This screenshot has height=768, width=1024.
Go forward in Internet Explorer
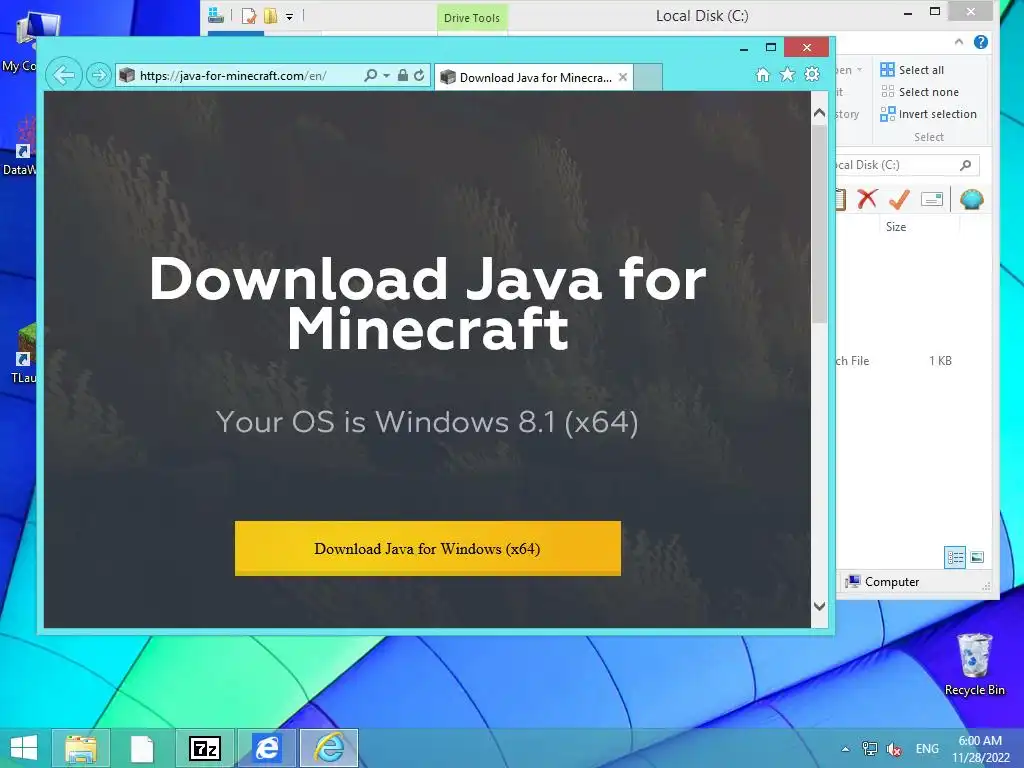(x=98, y=76)
